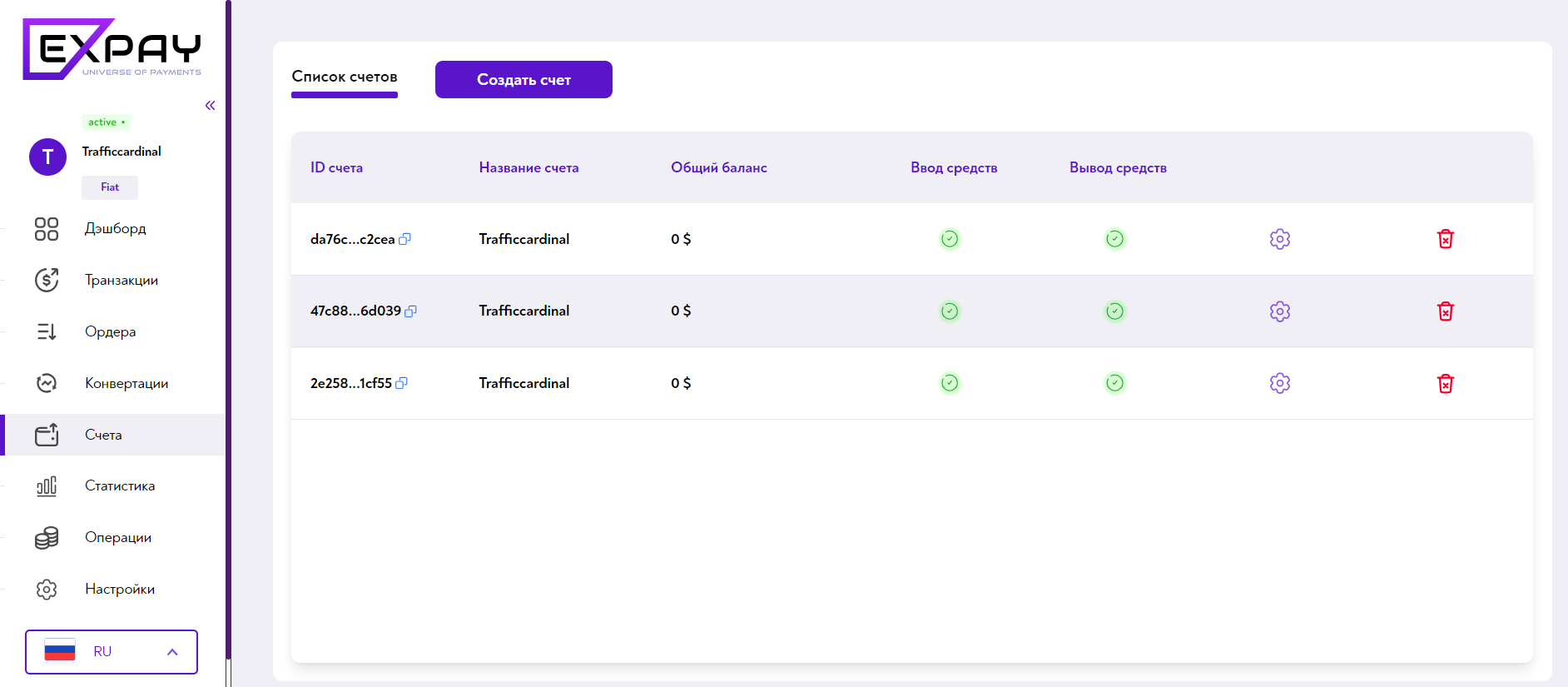
Task: Click Trafficcardinal name in da76c...c2cea row
Action: pyautogui.click(x=524, y=239)
